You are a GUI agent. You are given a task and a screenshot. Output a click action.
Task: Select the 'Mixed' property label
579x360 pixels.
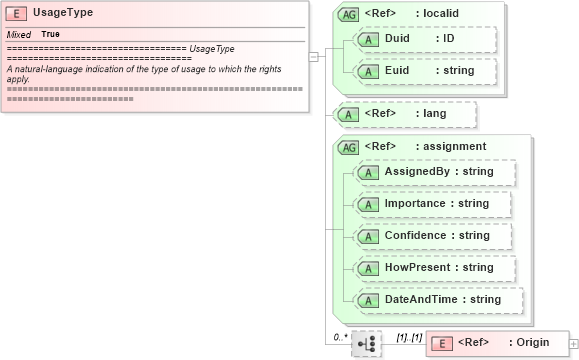[x=18, y=35]
